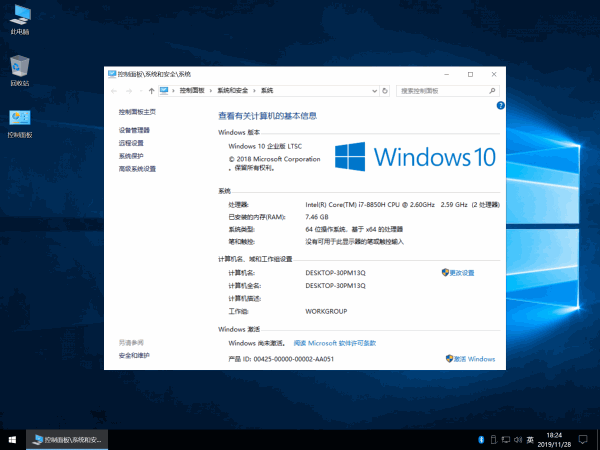This screenshot has height=450, width=600.
Task: Select product ID 00425-00000-00002-AA051
Action: point(293,359)
